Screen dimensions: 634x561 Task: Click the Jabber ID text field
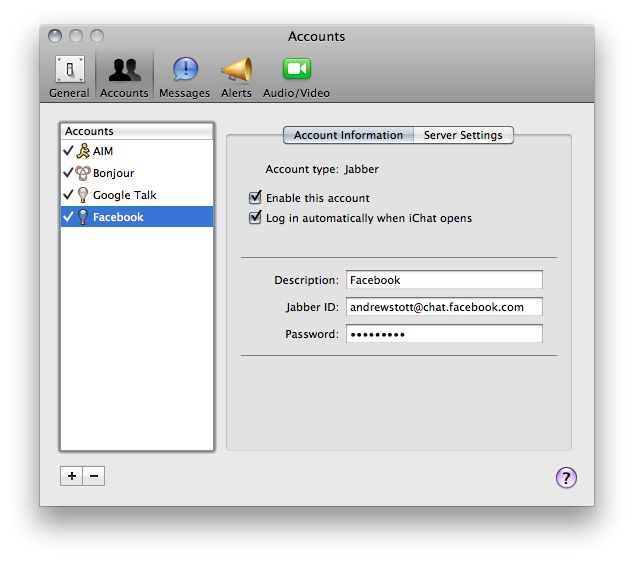(444, 307)
